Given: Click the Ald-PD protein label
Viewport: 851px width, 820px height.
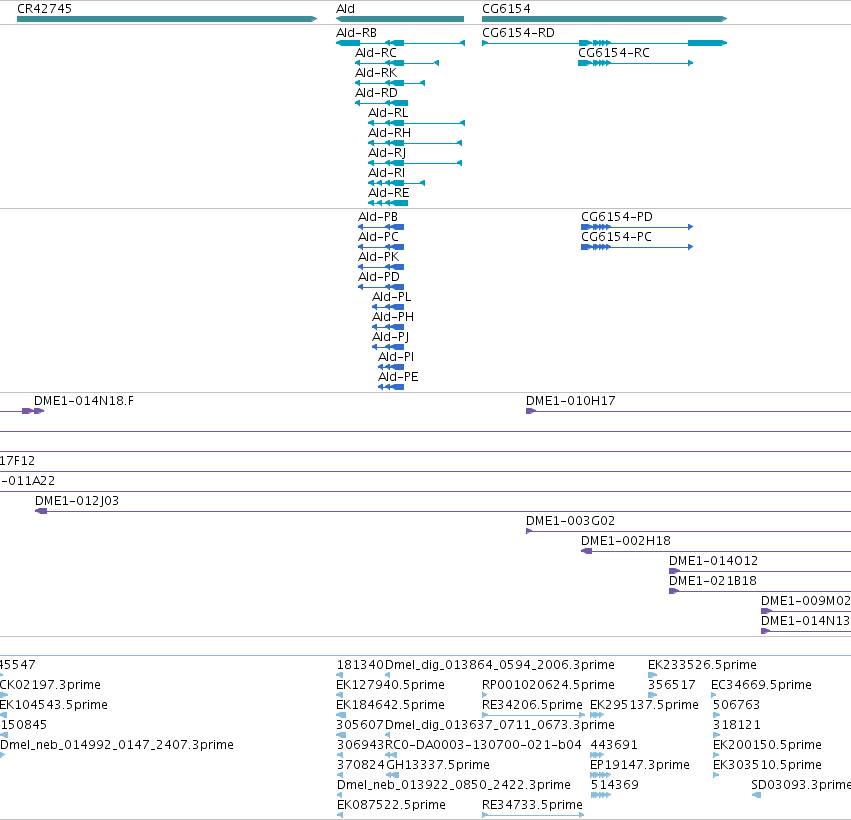Looking at the screenshot, I should click(379, 277).
